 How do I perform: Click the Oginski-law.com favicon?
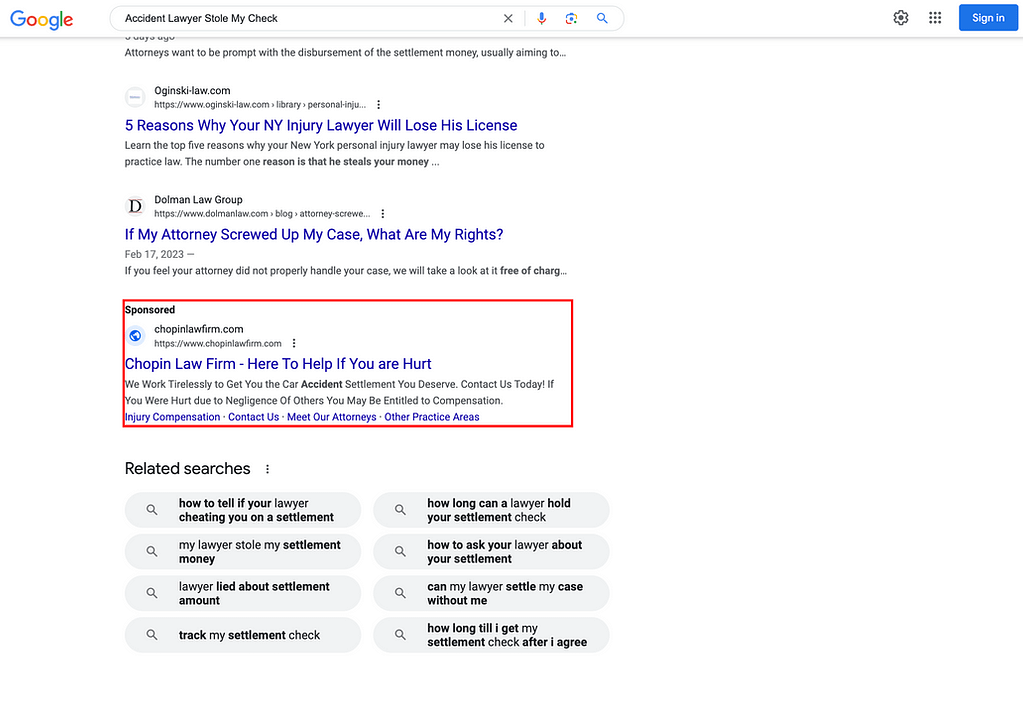135,97
